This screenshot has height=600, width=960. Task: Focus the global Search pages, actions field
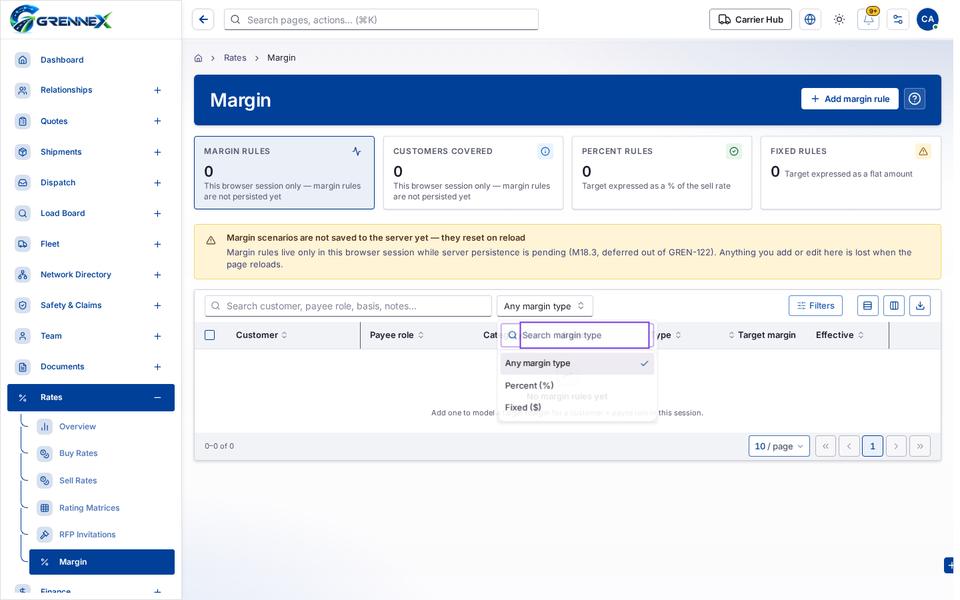(x=381, y=20)
